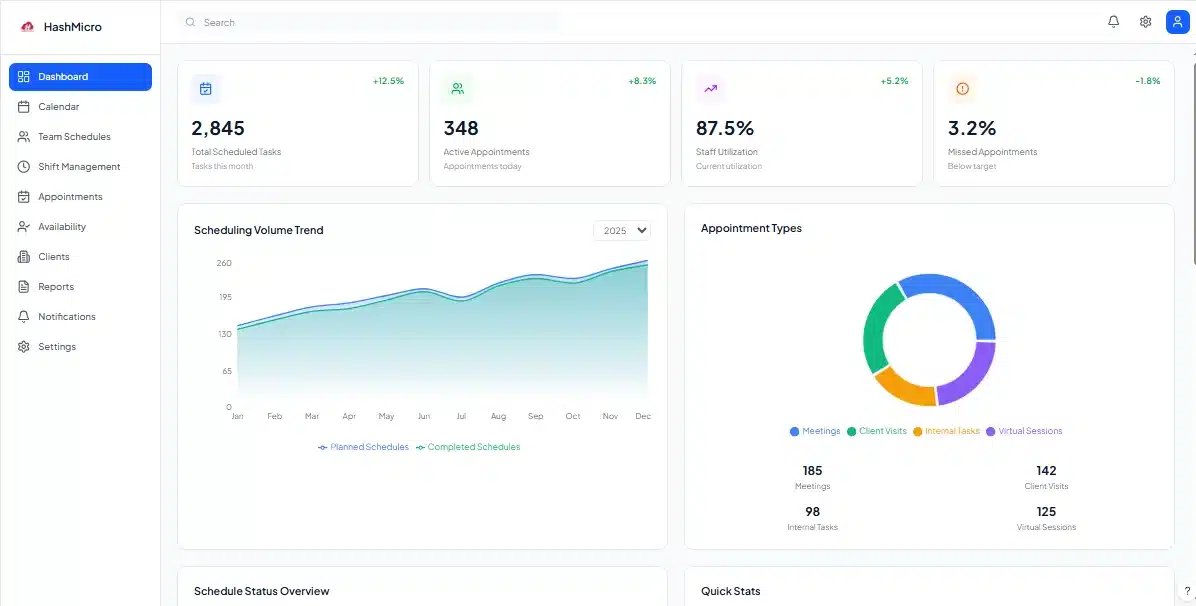Click the calendar icon on Total Scheduled Tasks card
The height and width of the screenshot is (606, 1196).
206,89
